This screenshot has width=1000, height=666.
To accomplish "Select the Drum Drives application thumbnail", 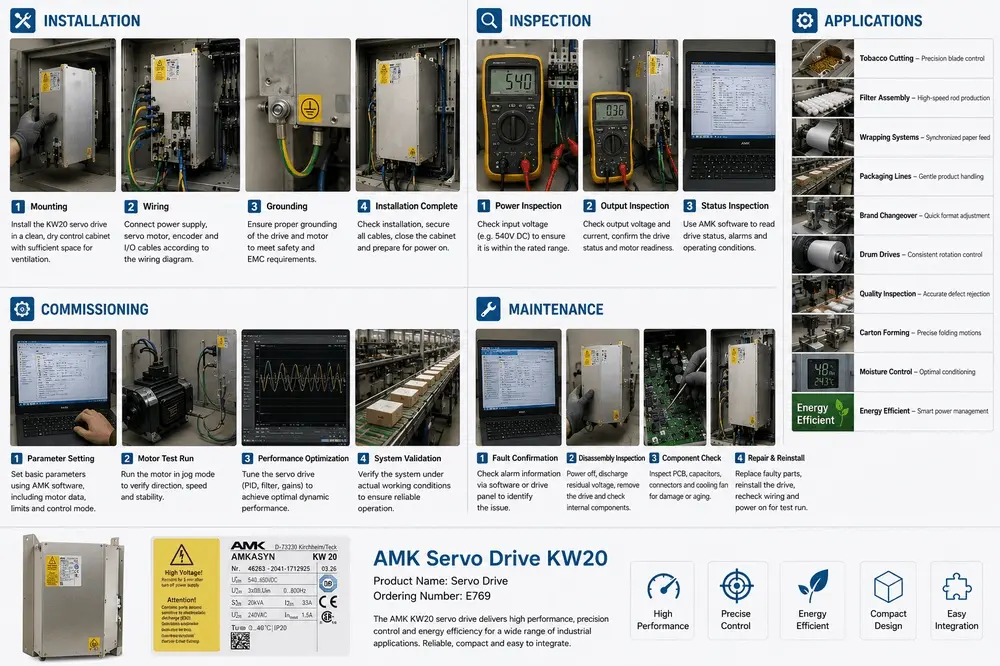I will 823,255.
